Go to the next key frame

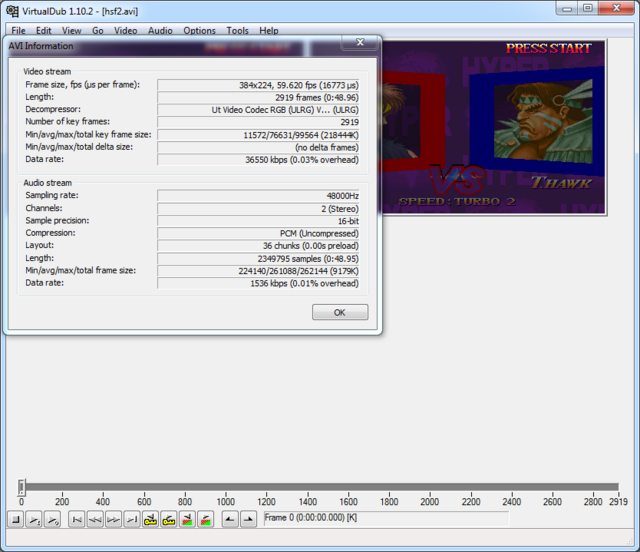point(169,519)
